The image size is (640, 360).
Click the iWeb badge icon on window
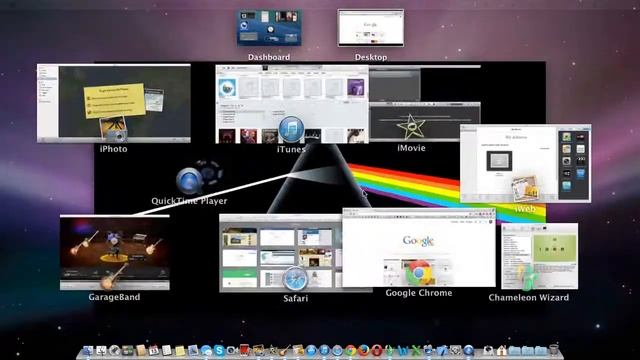[x=525, y=189]
